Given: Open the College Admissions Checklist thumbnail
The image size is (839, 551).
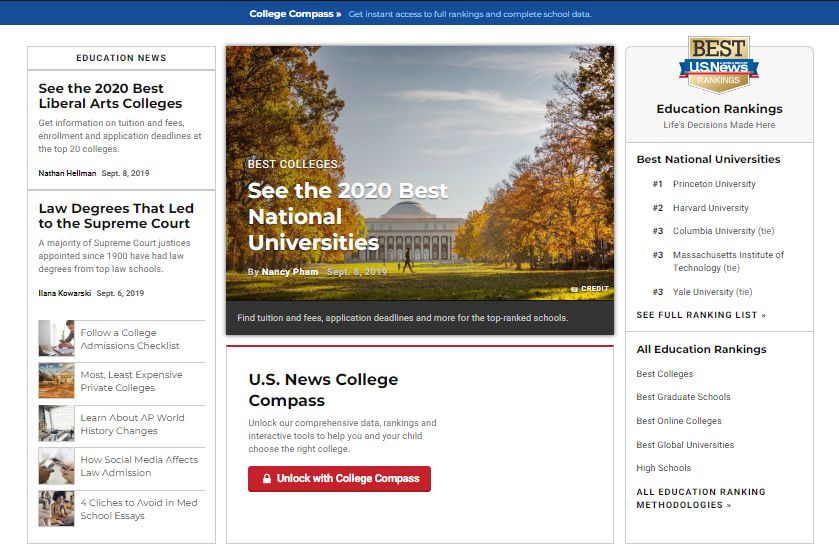Looking at the screenshot, I should [56, 338].
